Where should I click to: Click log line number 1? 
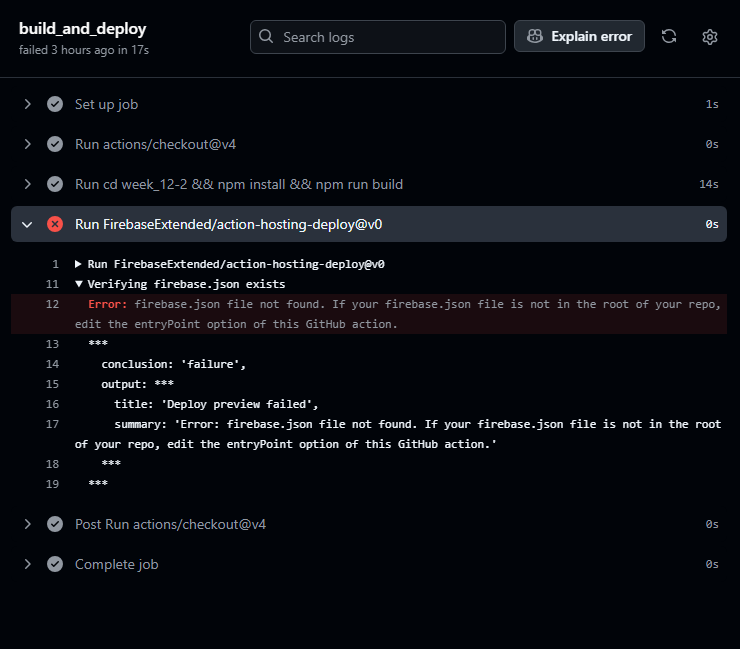(x=56, y=264)
